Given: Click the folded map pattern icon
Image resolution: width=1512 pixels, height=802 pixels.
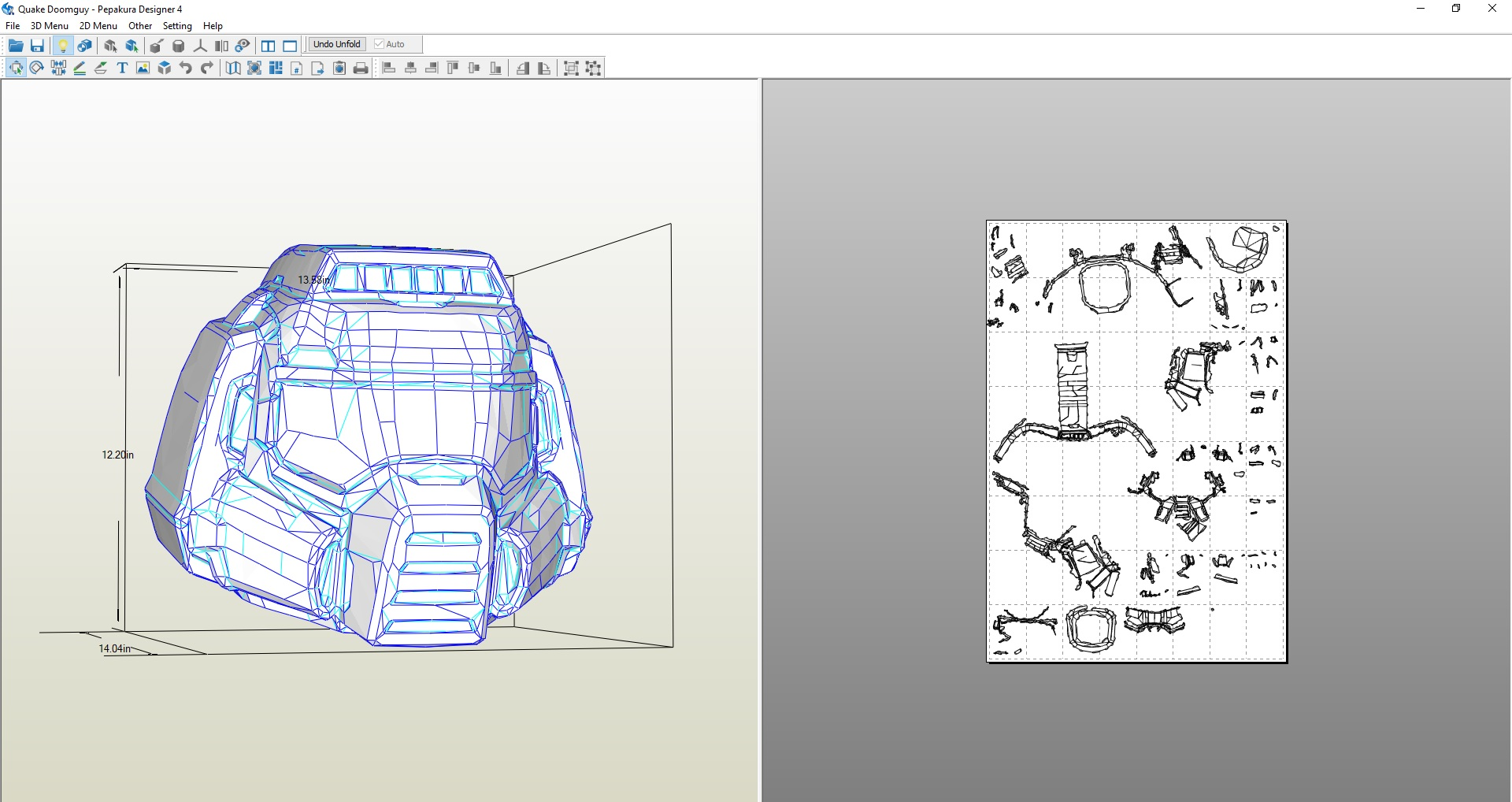Looking at the screenshot, I should click(x=233, y=68).
